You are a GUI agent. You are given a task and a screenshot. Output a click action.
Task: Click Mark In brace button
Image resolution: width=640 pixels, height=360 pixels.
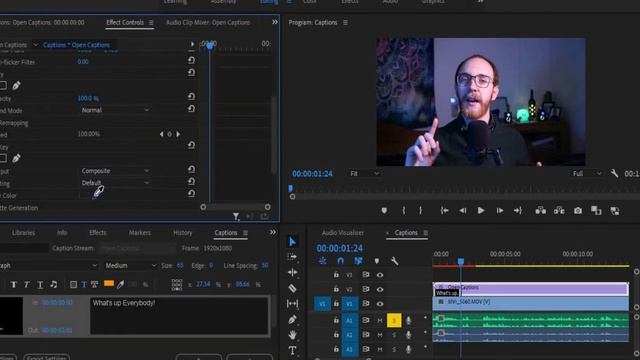coord(404,211)
